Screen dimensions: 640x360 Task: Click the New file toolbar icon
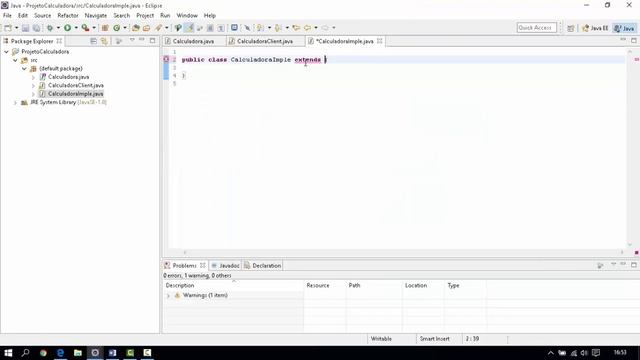tap(8, 28)
